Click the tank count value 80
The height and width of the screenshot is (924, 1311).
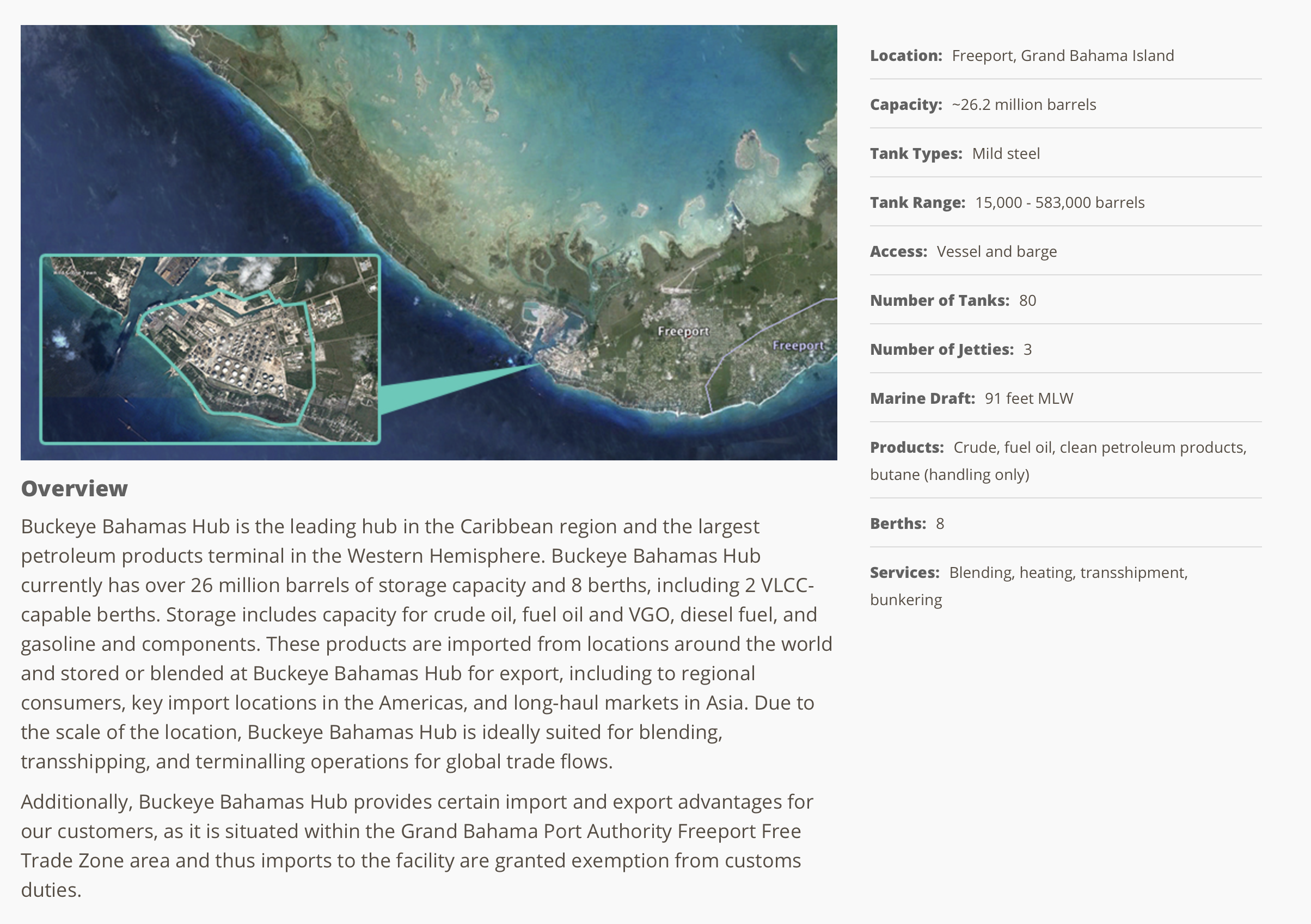pos(1028,300)
